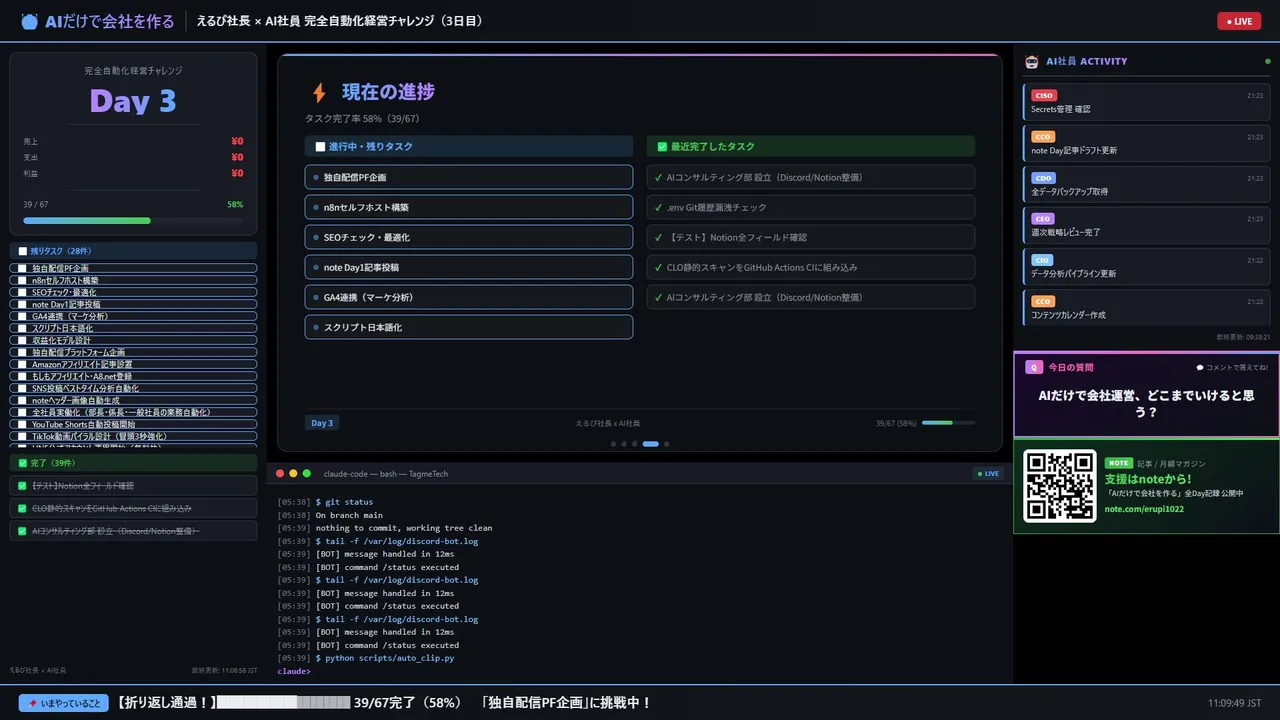
Task: Click the slide footer 39/67 progress bar
Action: [x=948, y=423]
